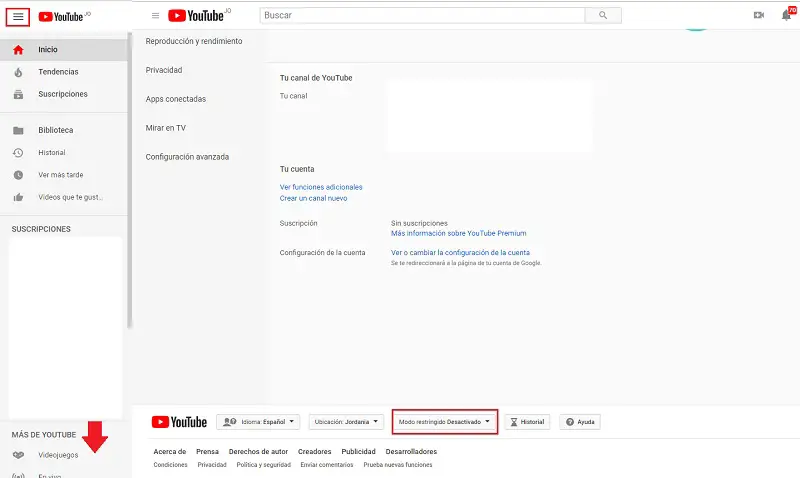Screen dimensions: 800x478
Task: Click the Prensa footer link
Action: (208, 451)
